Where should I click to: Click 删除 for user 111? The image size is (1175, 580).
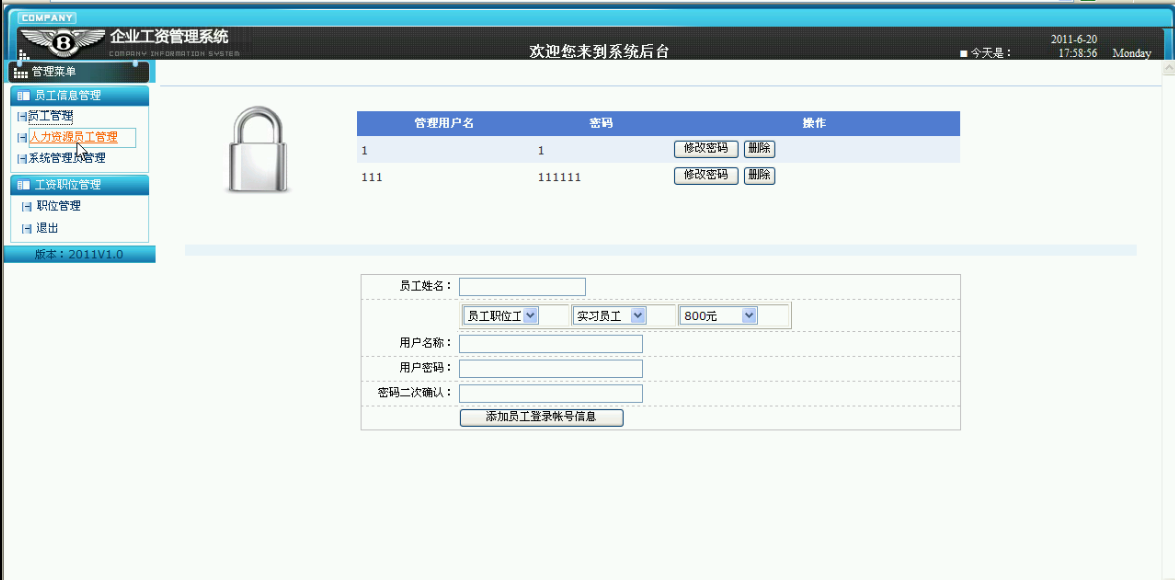point(759,176)
